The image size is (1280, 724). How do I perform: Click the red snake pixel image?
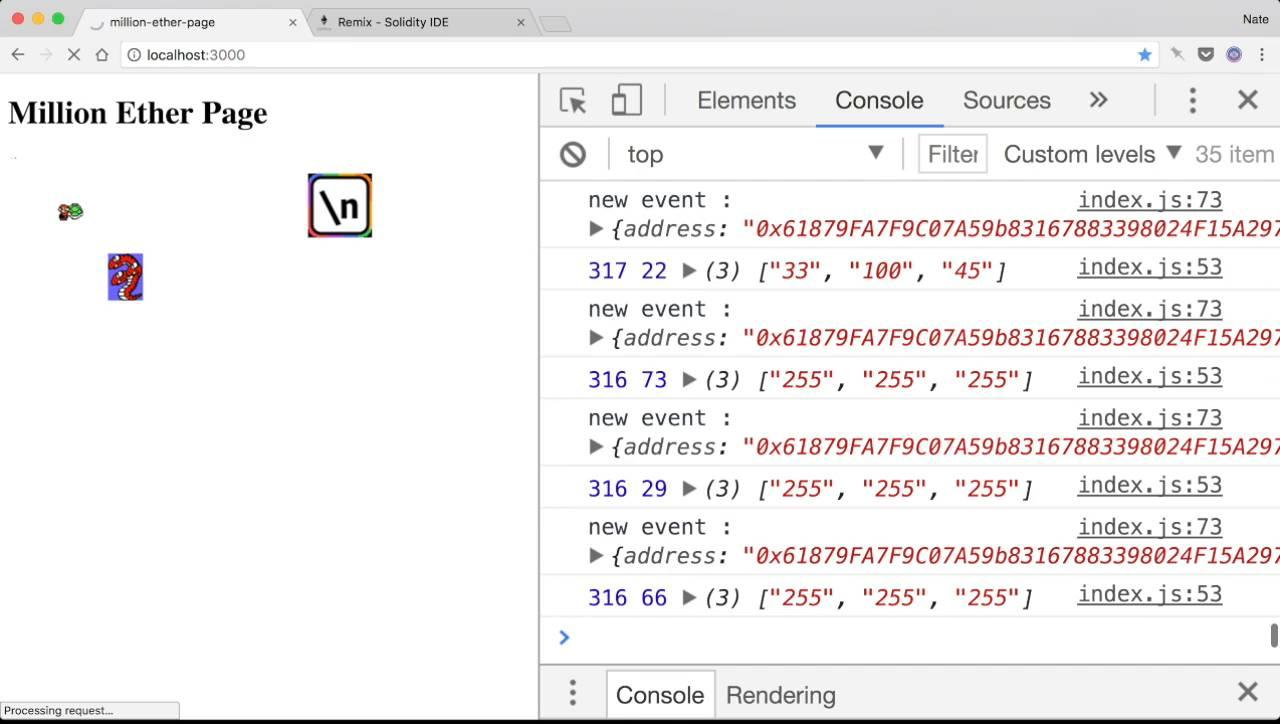125,277
